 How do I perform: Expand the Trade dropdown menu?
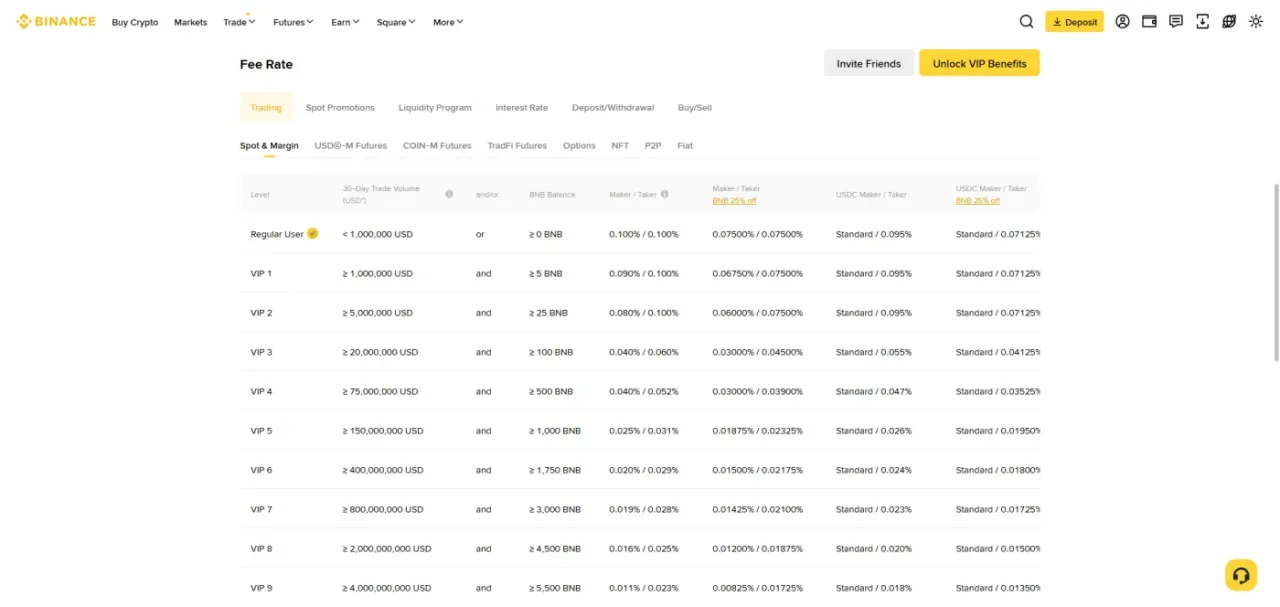240,22
